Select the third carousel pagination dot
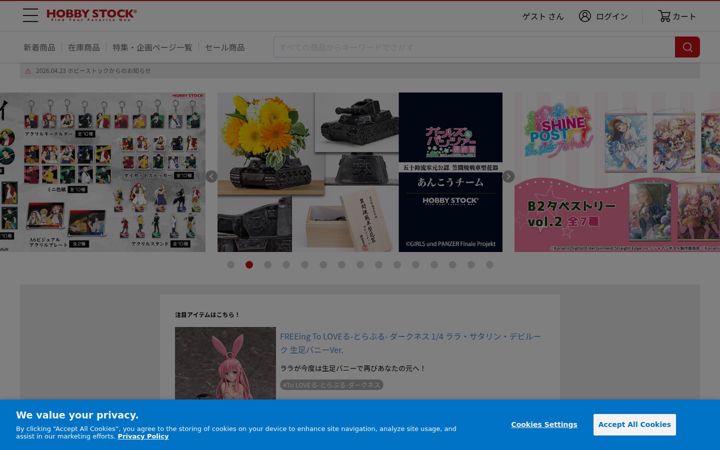The height and width of the screenshot is (450, 720). 268,265
